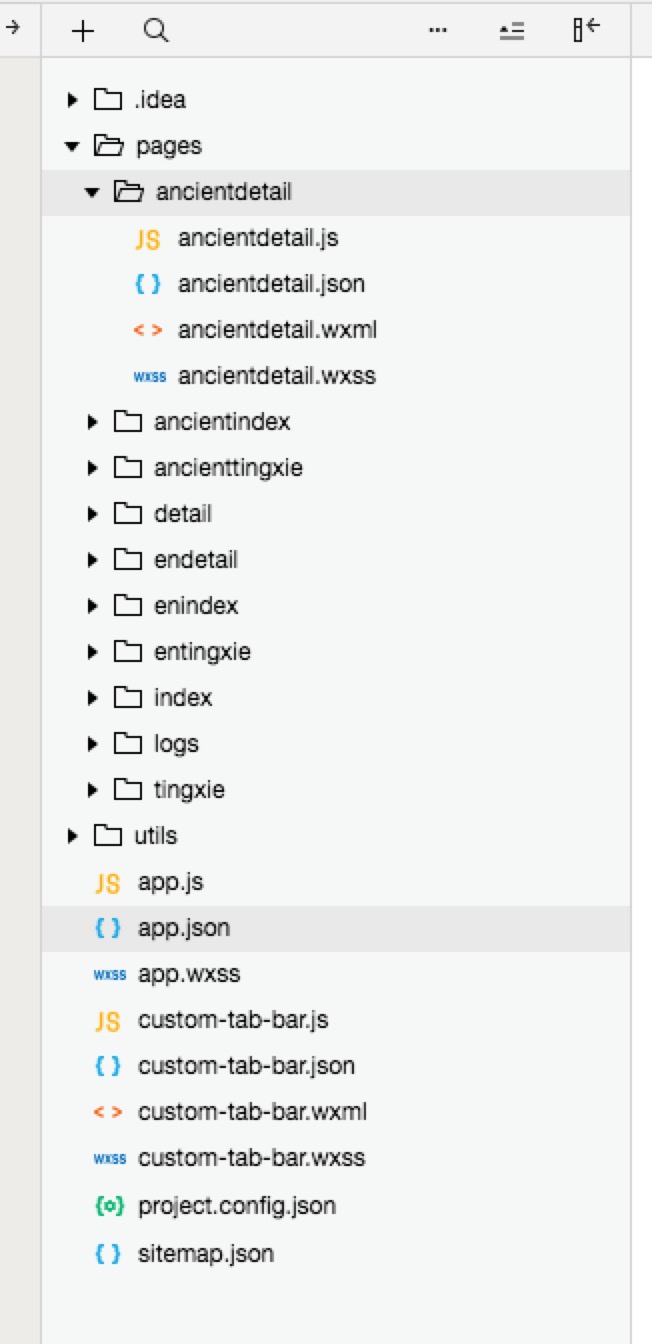Collapse the pages folder

pos(70,145)
